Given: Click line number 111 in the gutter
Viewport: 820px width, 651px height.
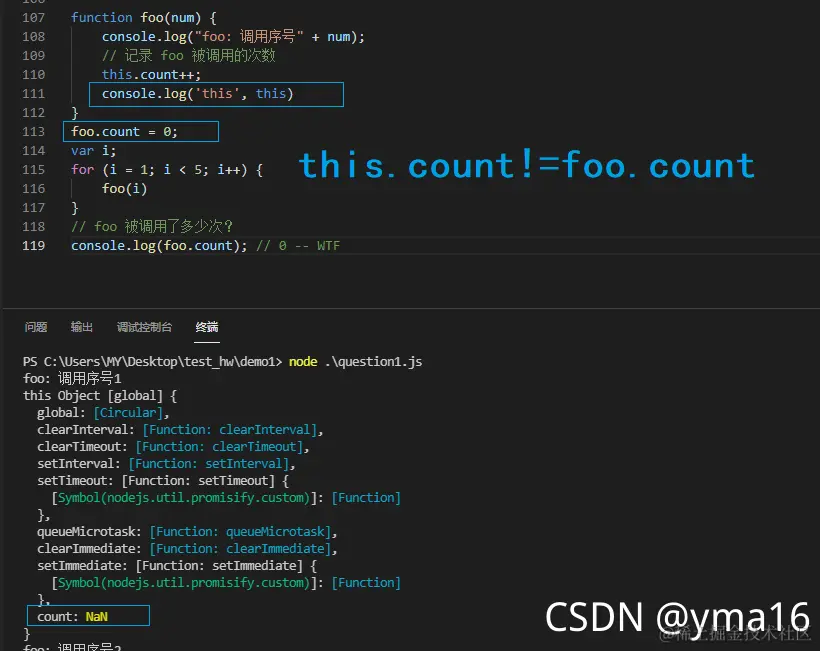Looking at the screenshot, I should pos(33,94).
